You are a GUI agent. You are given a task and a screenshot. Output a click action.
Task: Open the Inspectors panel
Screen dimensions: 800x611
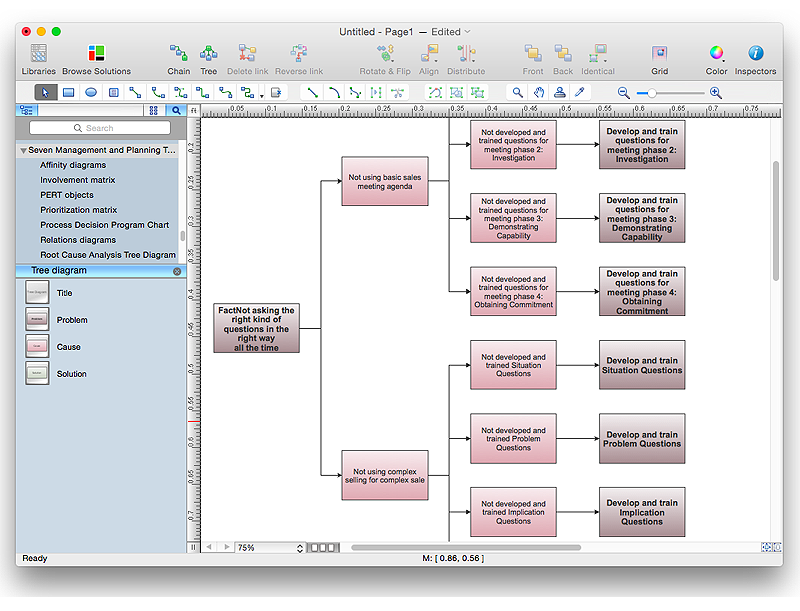(755, 54)
